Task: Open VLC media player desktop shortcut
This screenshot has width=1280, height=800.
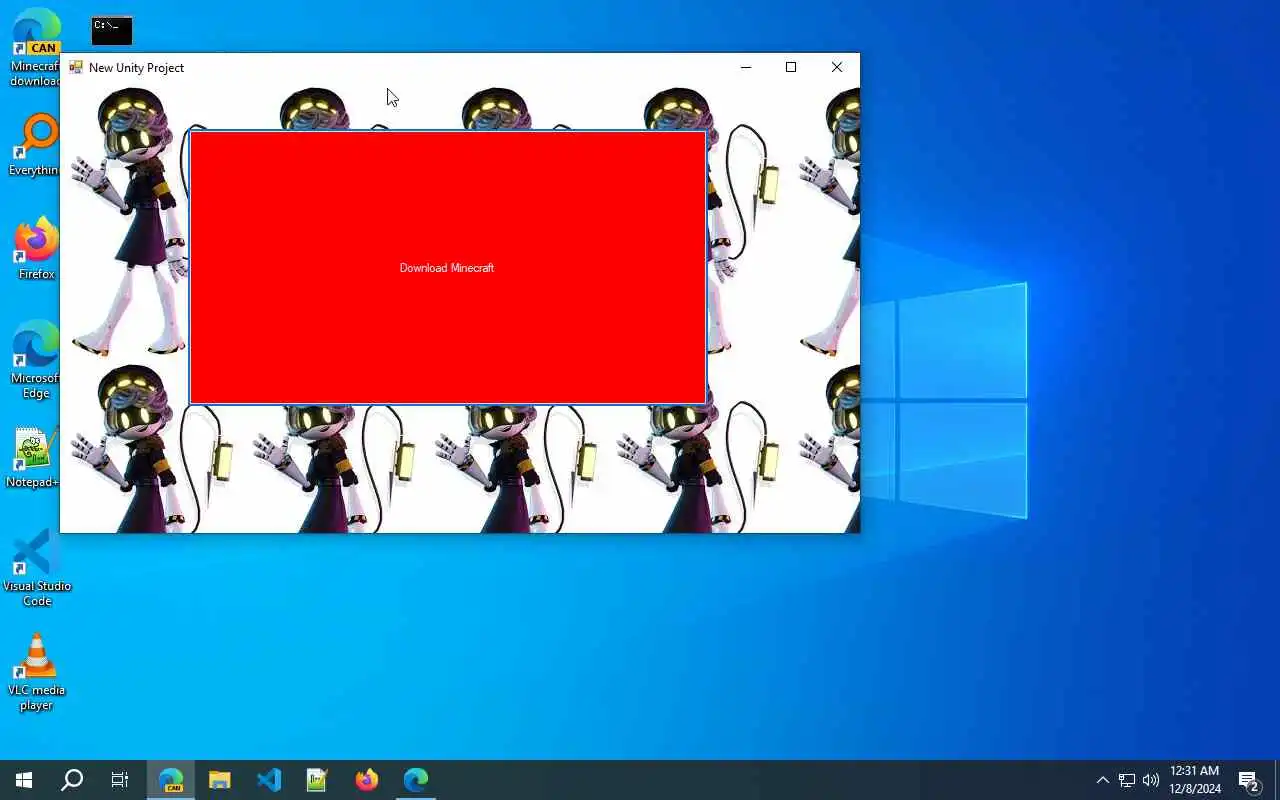Action: pyautogui.click(x=36, y=672)
